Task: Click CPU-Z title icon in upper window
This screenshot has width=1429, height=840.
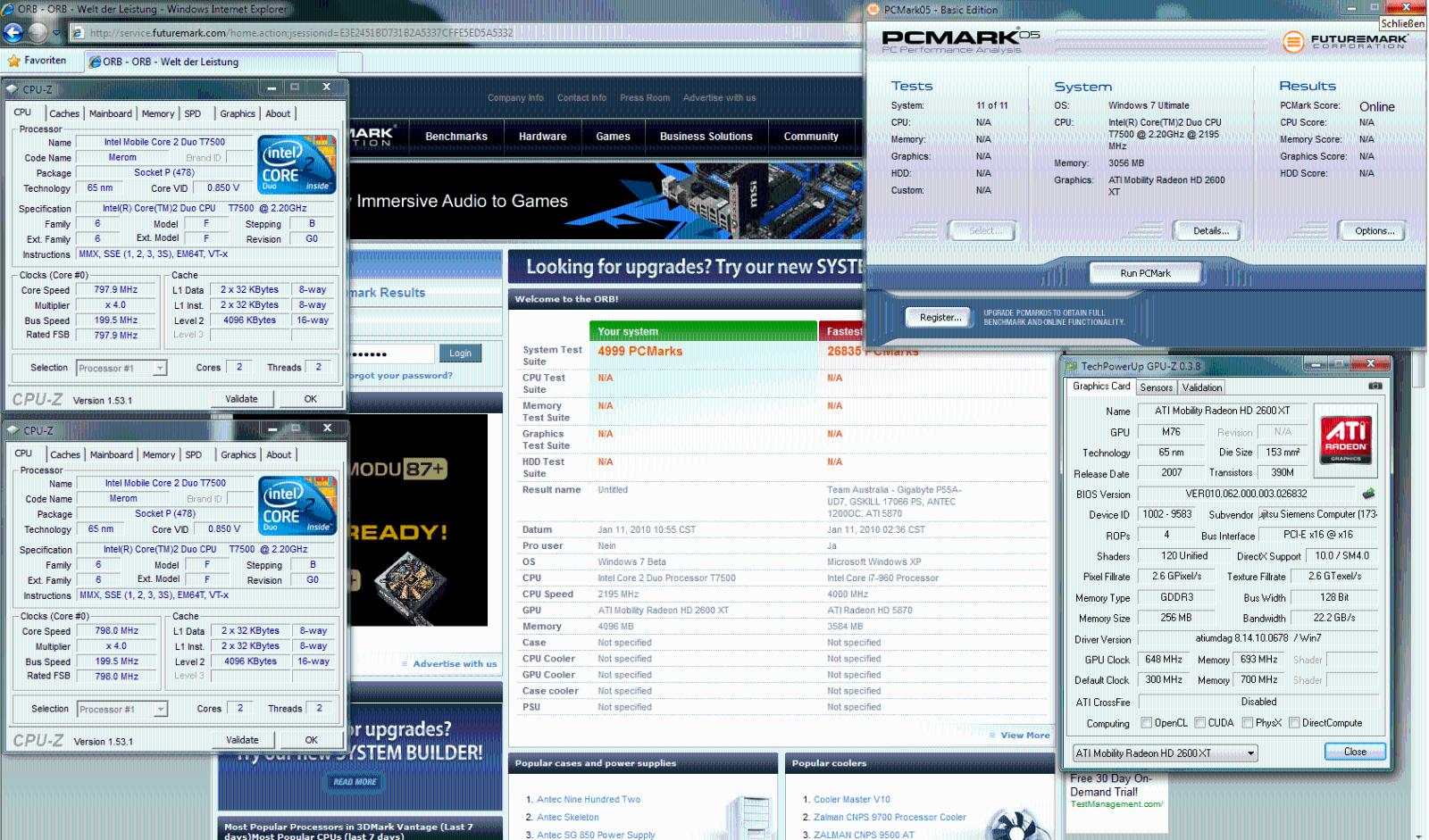Action: 13,89
